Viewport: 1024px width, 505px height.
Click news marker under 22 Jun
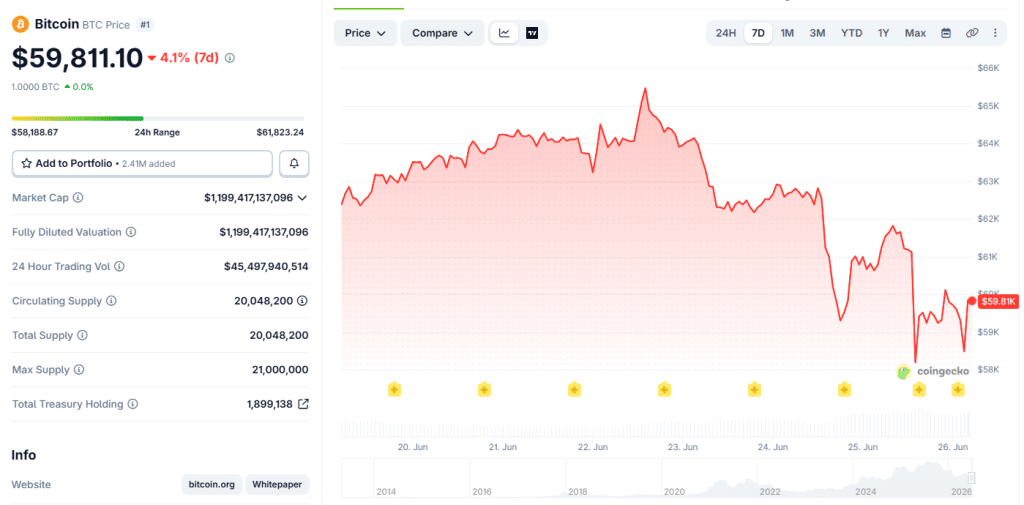573,389
